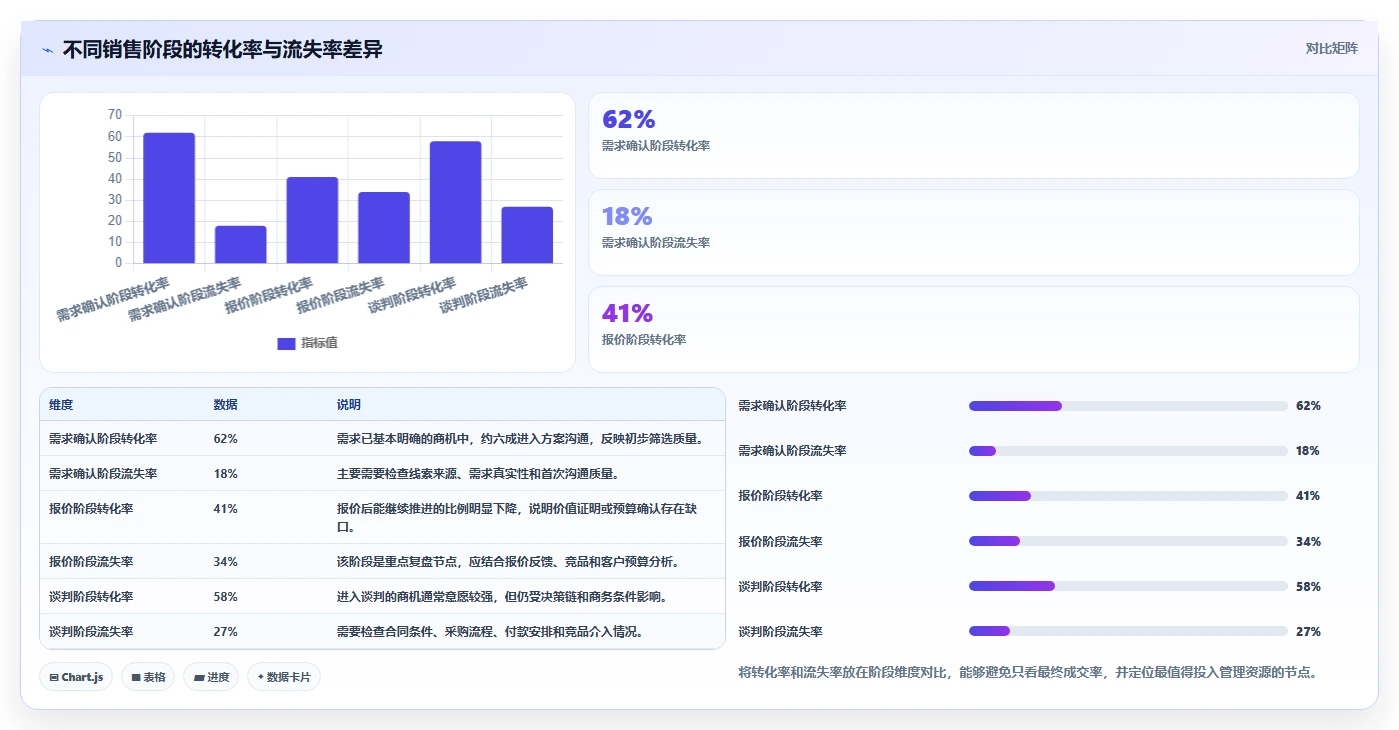This screenshot has height=730, width=1399.
Task: Click the lightning icon beside the dashboard title
Action: 47,50
